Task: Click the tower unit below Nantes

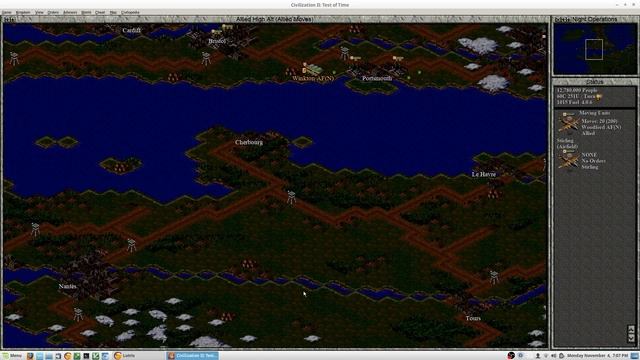Action: (78, 314)
